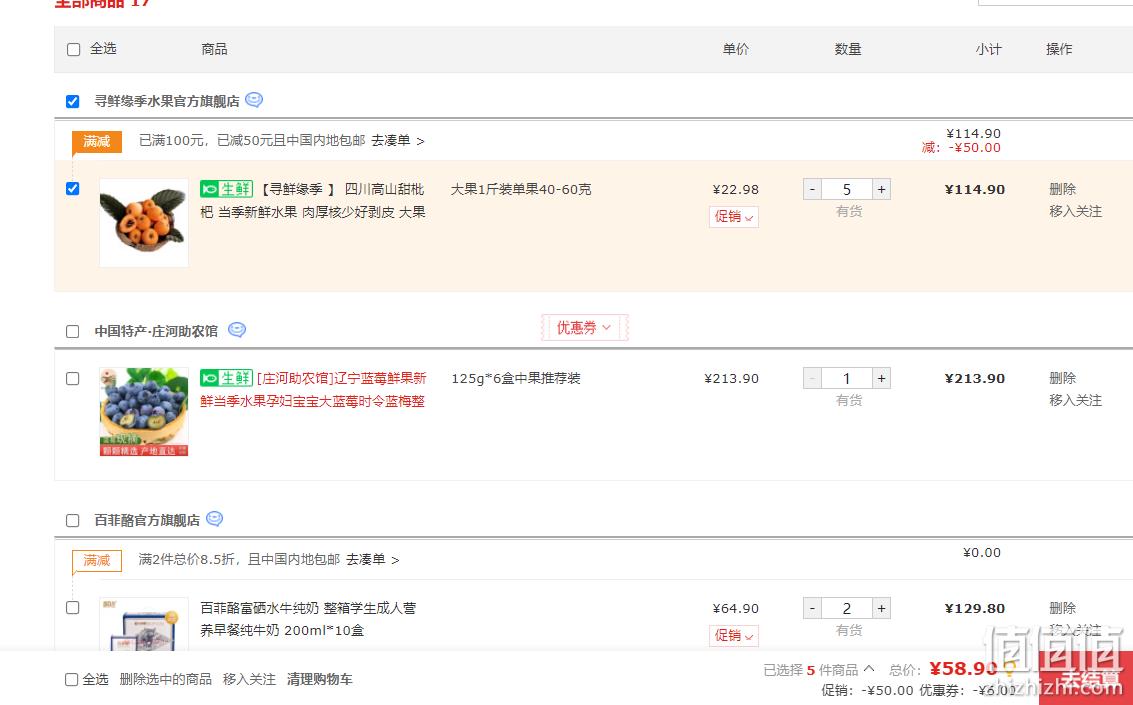Delete the milk item via 删除
The image size is (1133, 705).
pyautogui.click(x=1062, y=608)
